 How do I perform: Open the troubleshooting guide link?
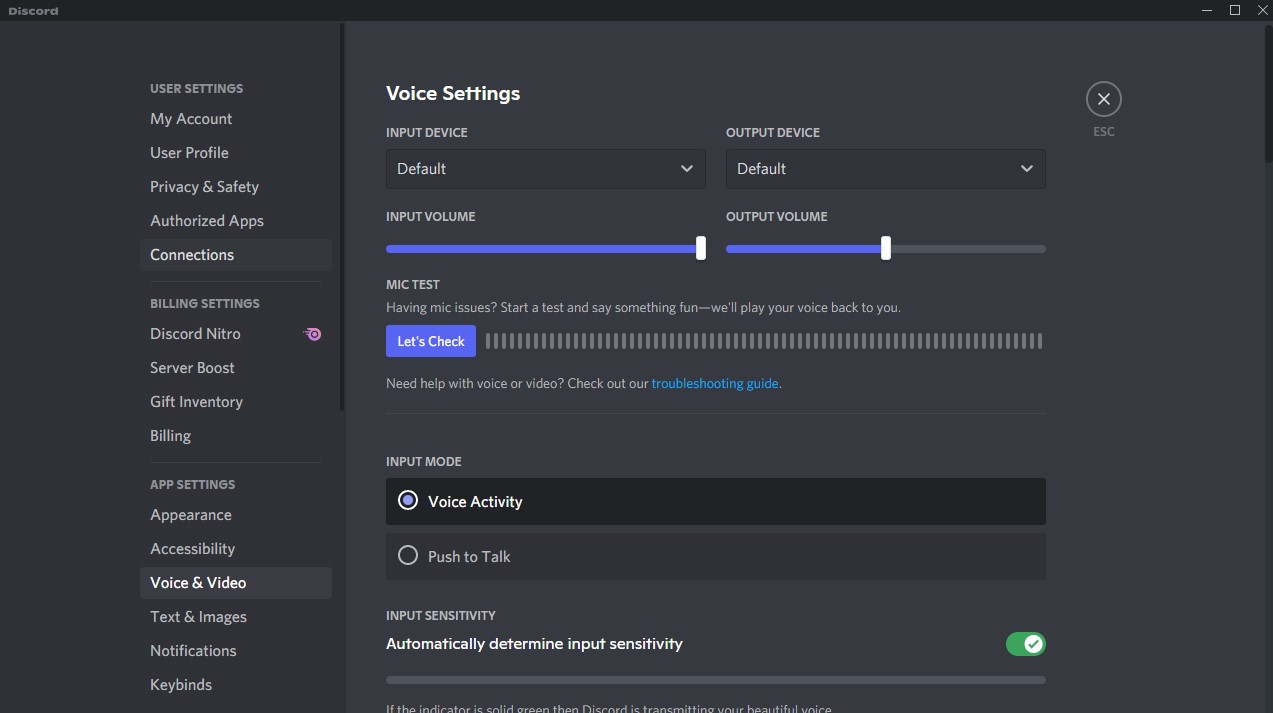tap(715, 383)
